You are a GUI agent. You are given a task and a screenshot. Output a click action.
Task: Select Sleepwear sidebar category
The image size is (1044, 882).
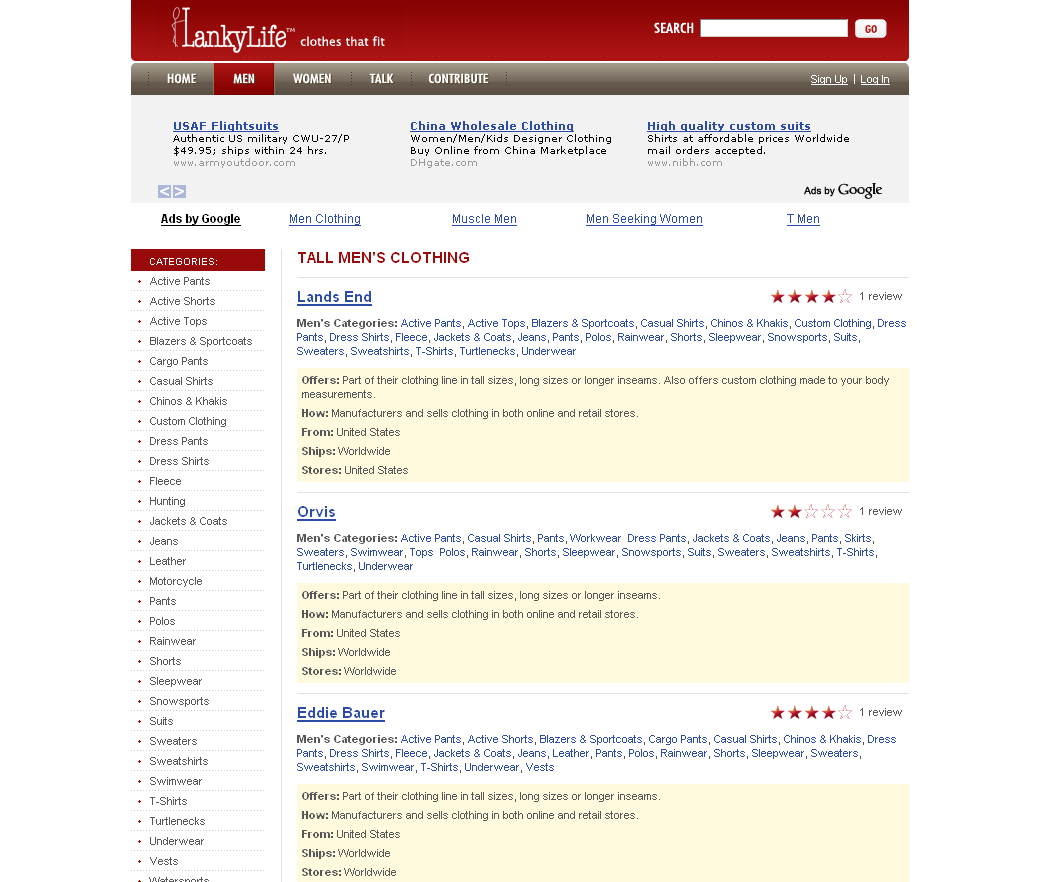point(176,681)
